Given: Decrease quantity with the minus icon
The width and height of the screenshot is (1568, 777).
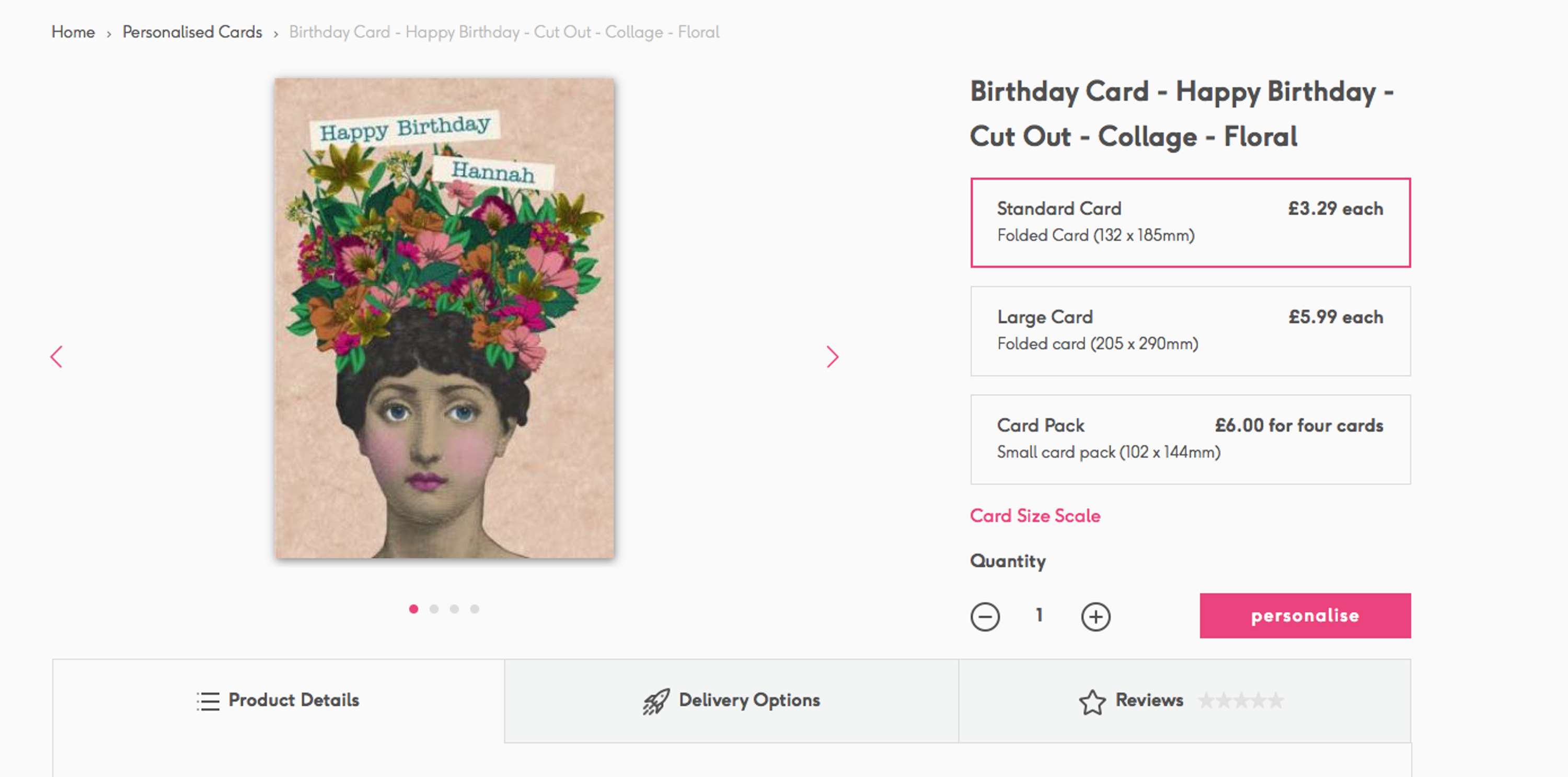Looking at the screenshot, I should point(984,617).
